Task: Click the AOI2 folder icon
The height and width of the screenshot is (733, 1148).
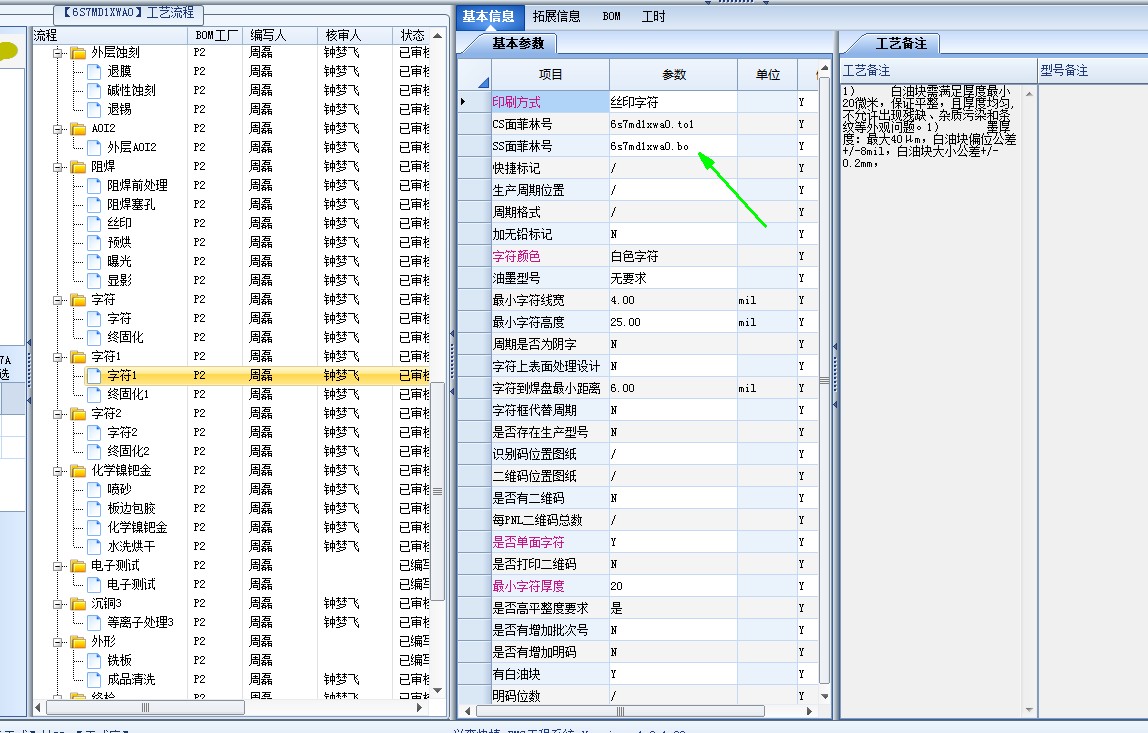Action: (78, 129)
